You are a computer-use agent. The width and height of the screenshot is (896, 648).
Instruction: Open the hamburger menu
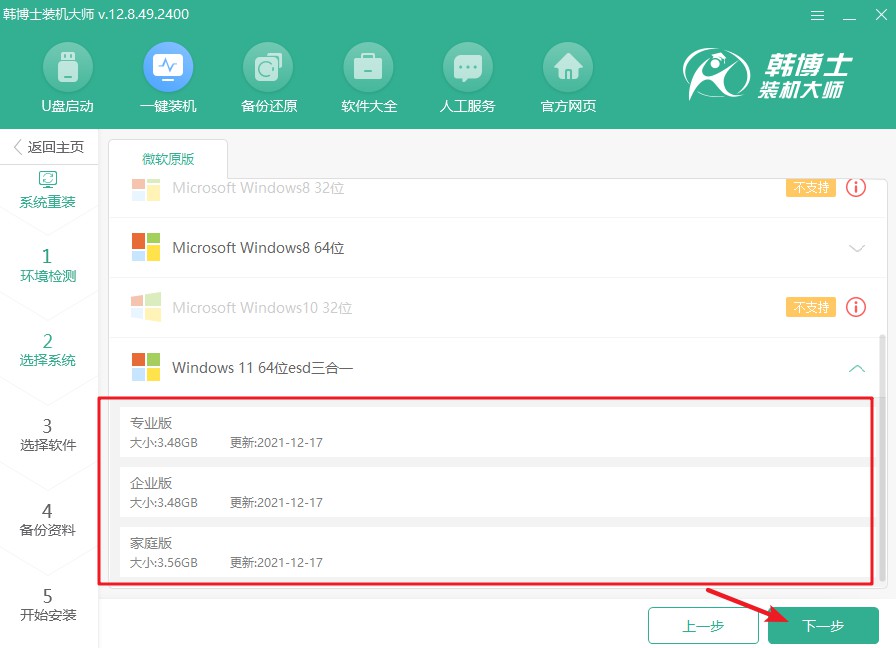(817, 15)
